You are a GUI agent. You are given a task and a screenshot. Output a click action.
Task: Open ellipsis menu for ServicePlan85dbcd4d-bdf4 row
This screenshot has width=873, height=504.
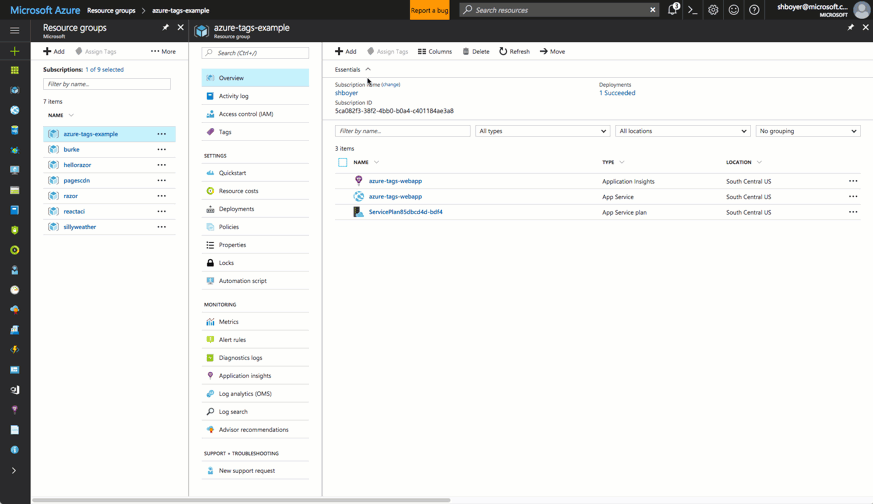[x=853, y=212]
